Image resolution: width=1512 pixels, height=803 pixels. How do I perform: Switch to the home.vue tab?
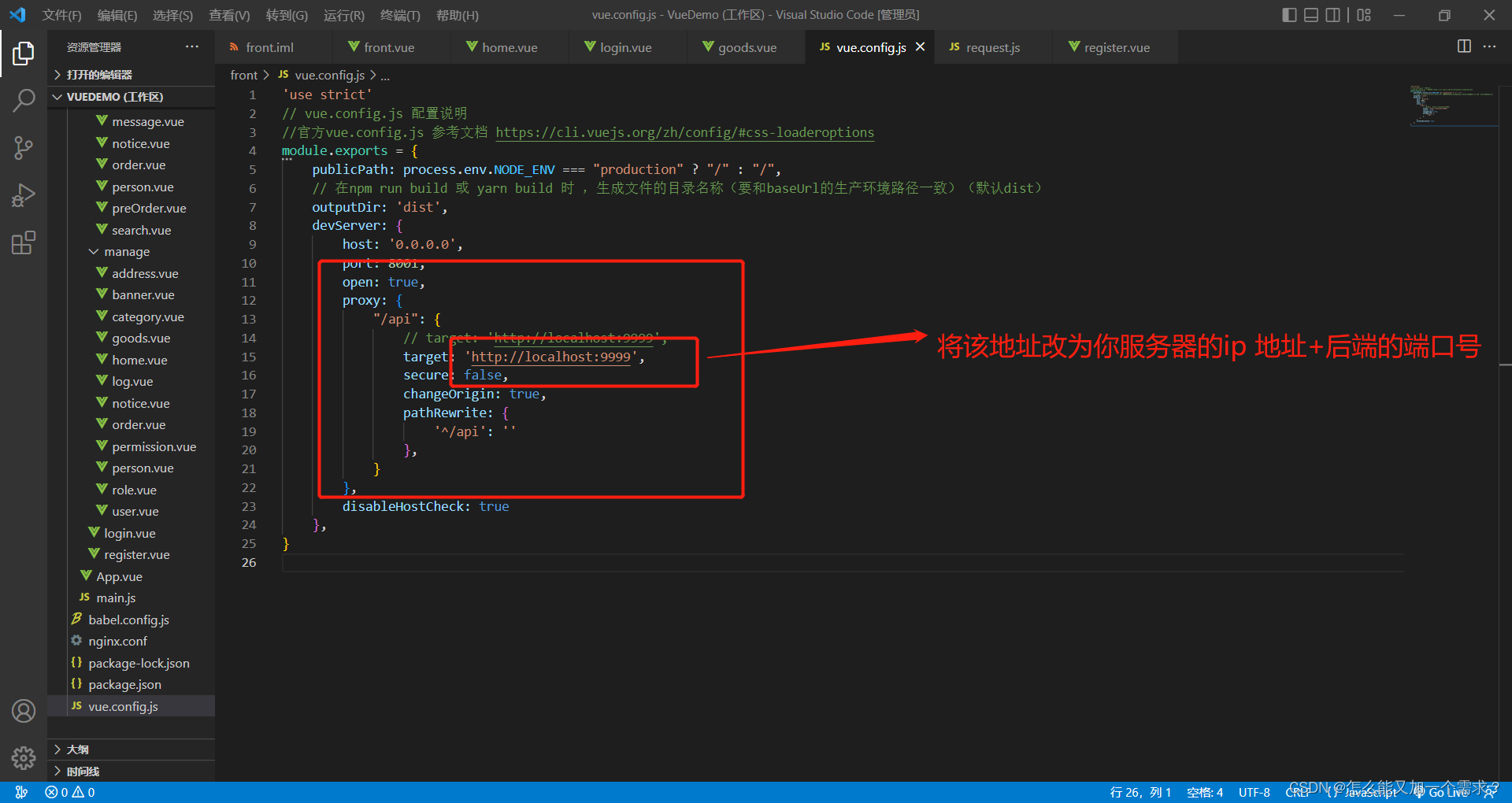[x=510, y=47]
